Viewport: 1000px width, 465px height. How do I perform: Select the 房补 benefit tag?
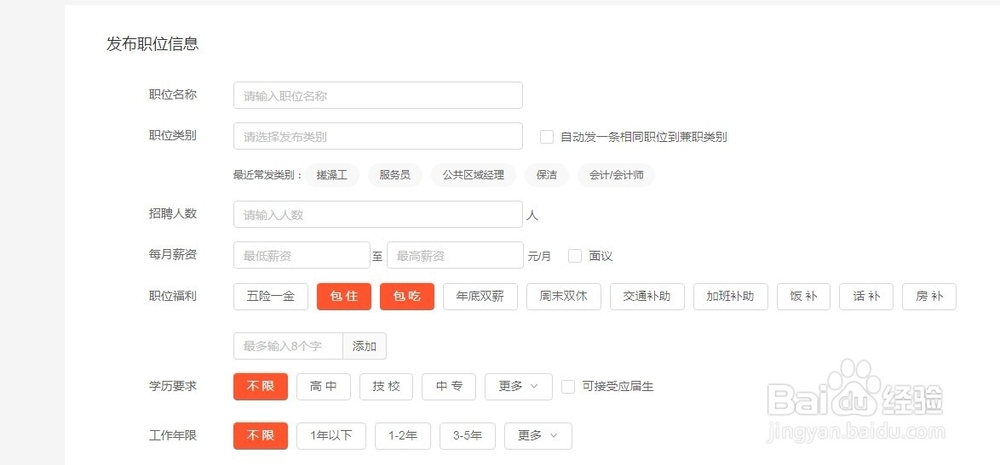[x=929, y=297]
